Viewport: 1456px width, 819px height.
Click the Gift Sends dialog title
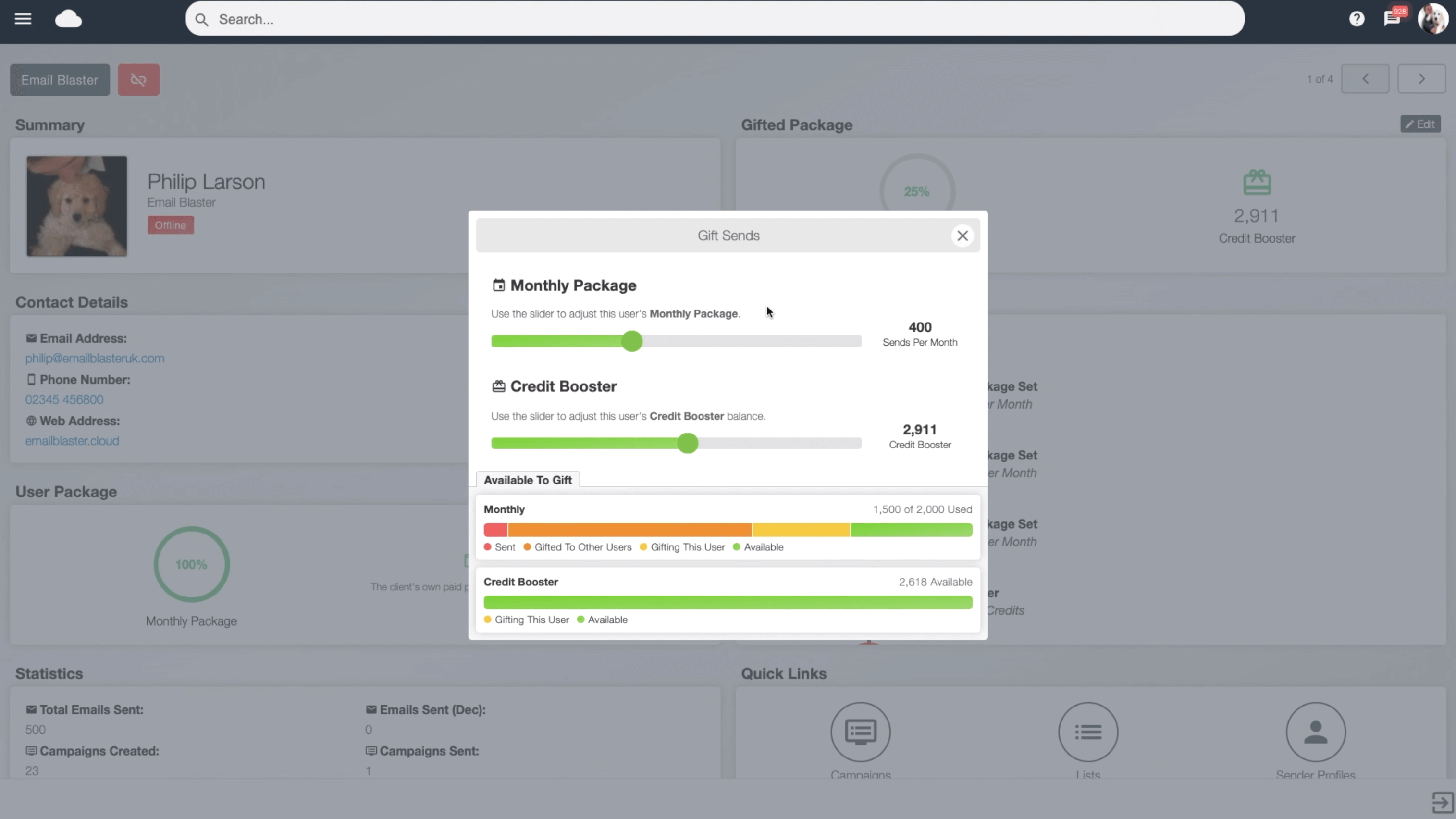coord(728,236)
